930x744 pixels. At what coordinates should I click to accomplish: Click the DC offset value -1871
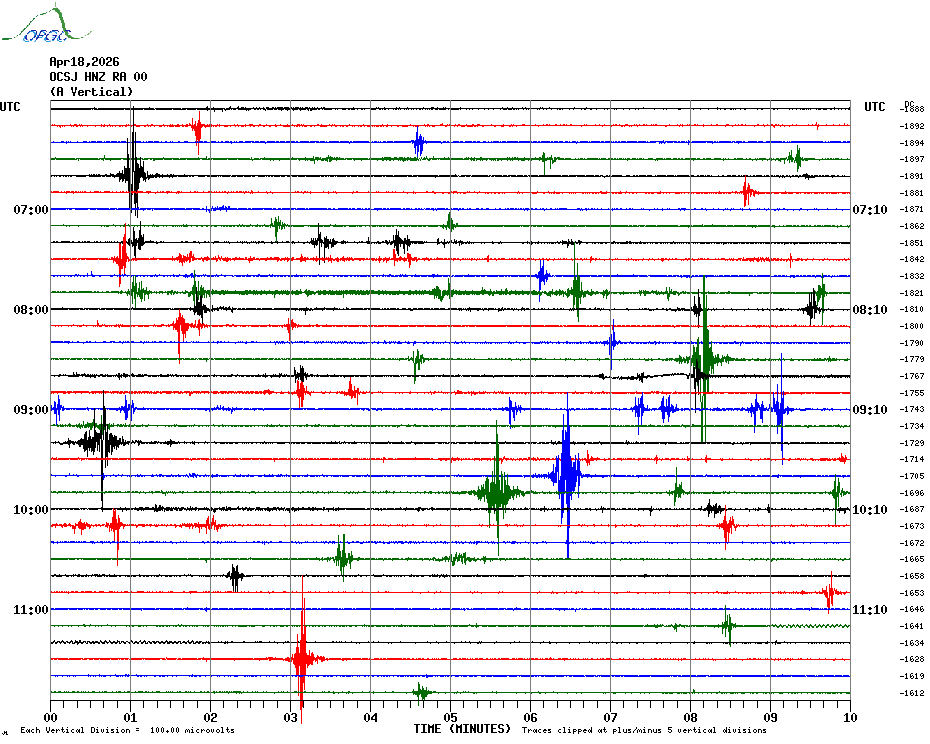click(912, 209)
